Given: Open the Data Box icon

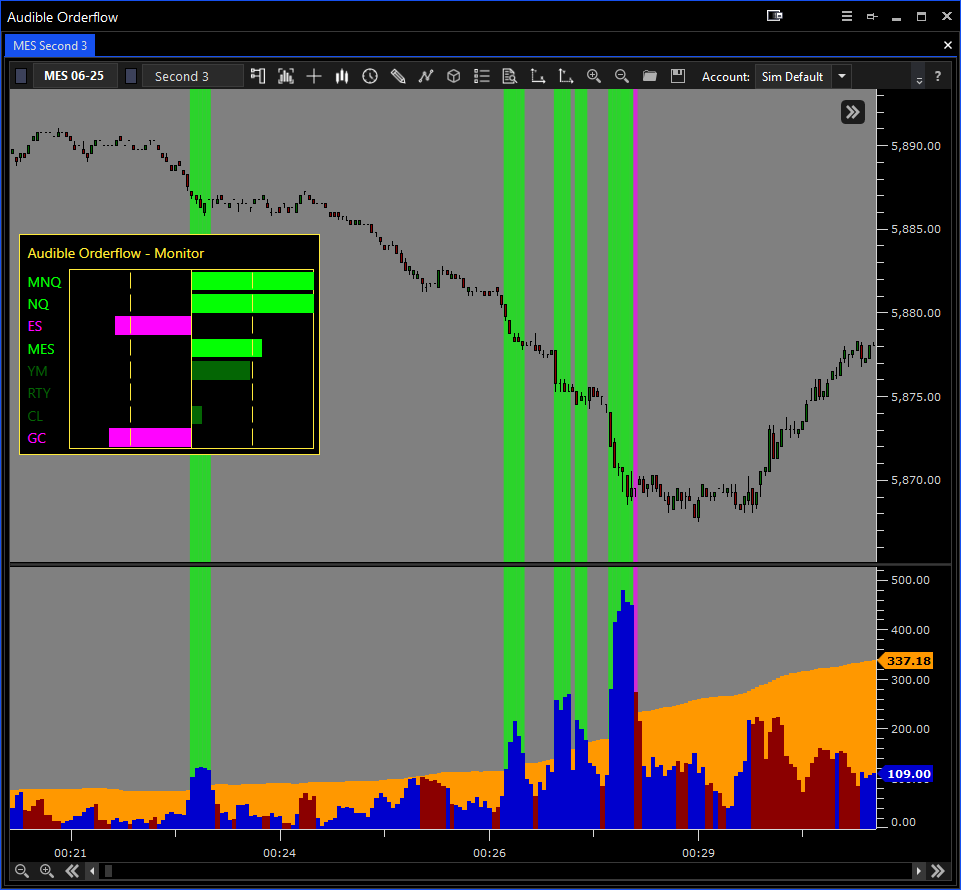Looking at the screenshot, I should click(x=286, y=76).
